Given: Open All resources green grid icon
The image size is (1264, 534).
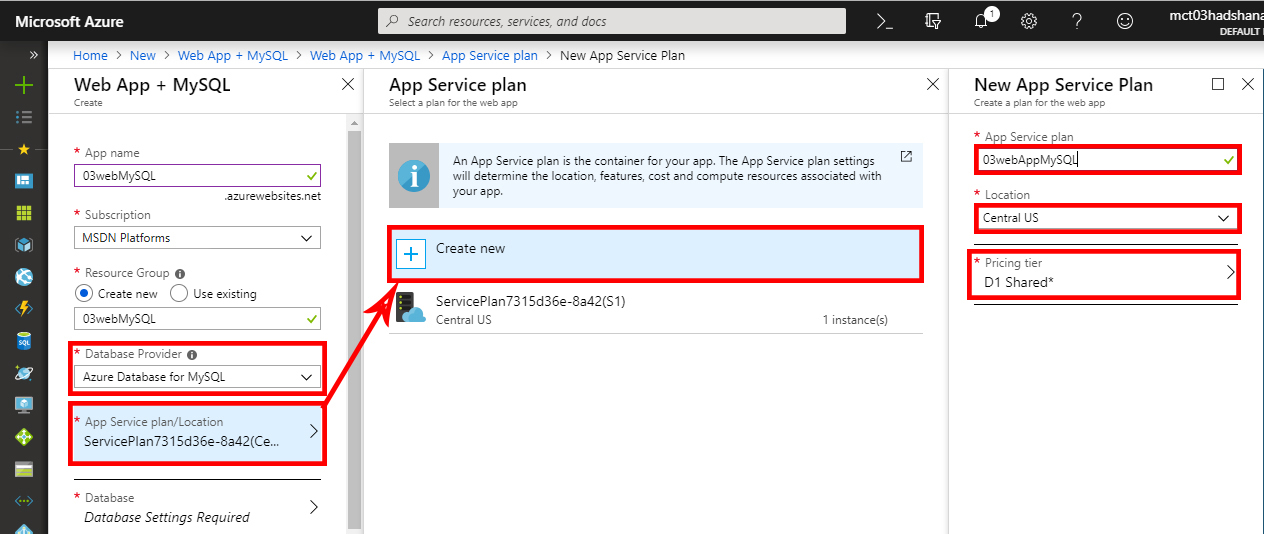Looking at the screenshot, I should pos(24,213).
